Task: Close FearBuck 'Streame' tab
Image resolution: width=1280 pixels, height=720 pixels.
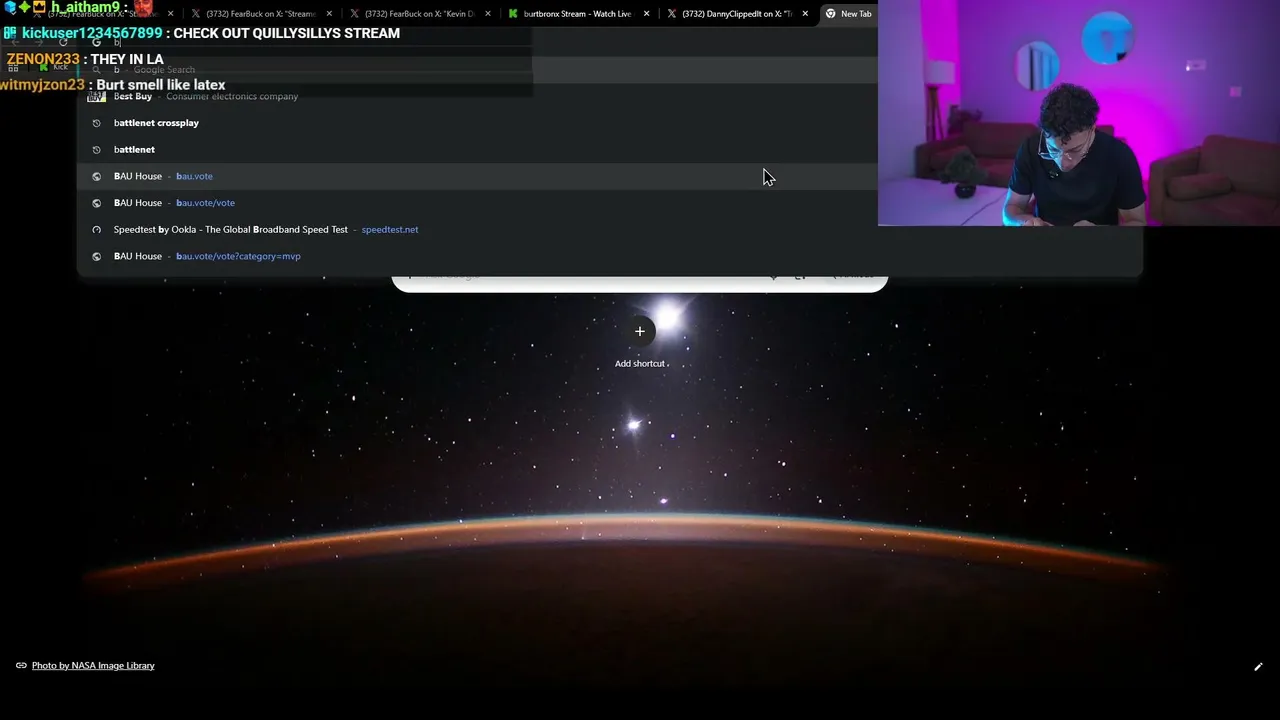Action: (x=330, y=14)
